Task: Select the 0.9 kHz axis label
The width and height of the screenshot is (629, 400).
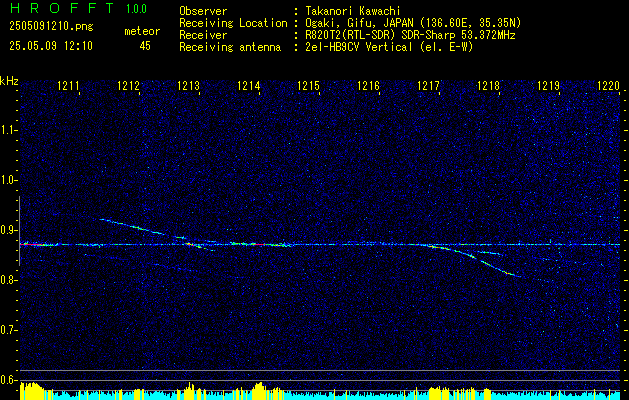Action: pyautogui.click(x=9, y=230)
